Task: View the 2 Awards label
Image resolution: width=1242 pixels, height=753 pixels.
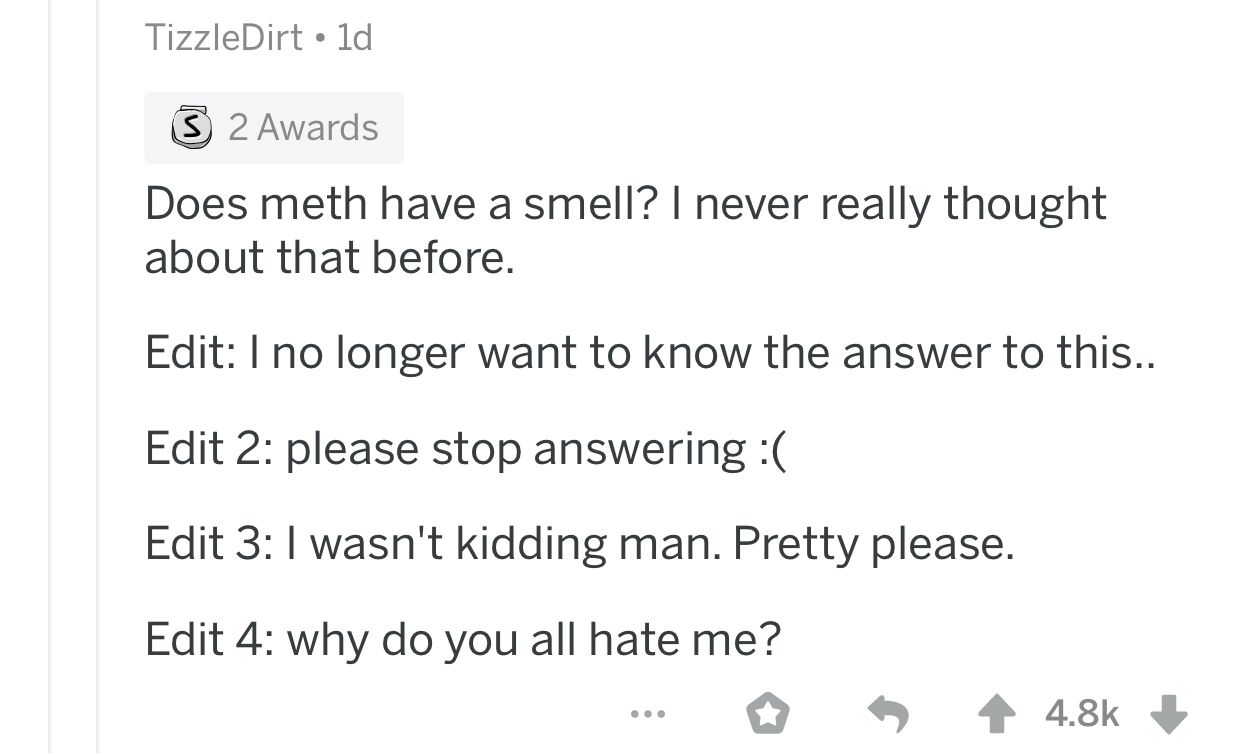Action: click(303, 128)
